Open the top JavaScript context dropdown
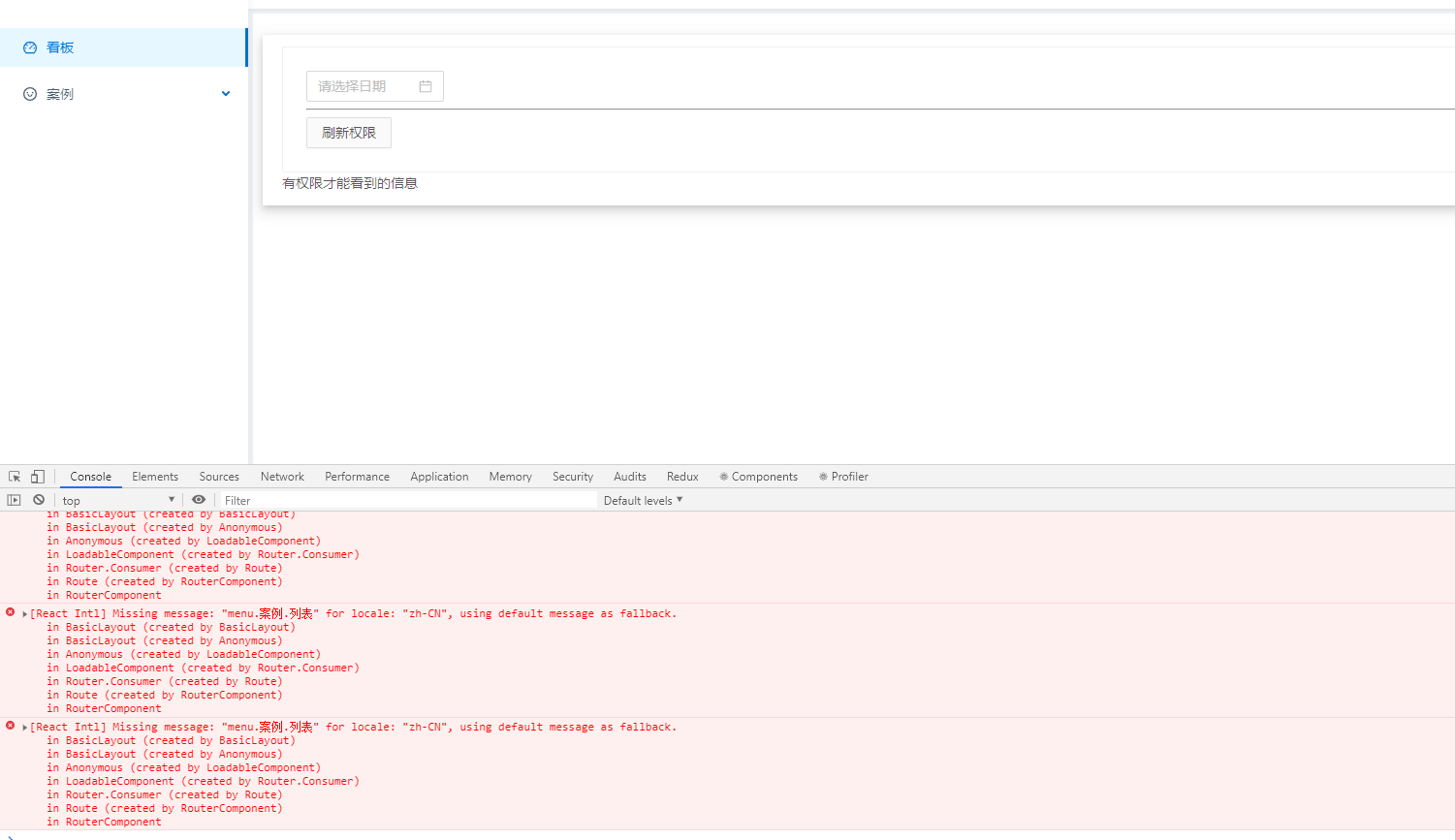Screen dimensions: 1455x840 [x=118, y=500]
